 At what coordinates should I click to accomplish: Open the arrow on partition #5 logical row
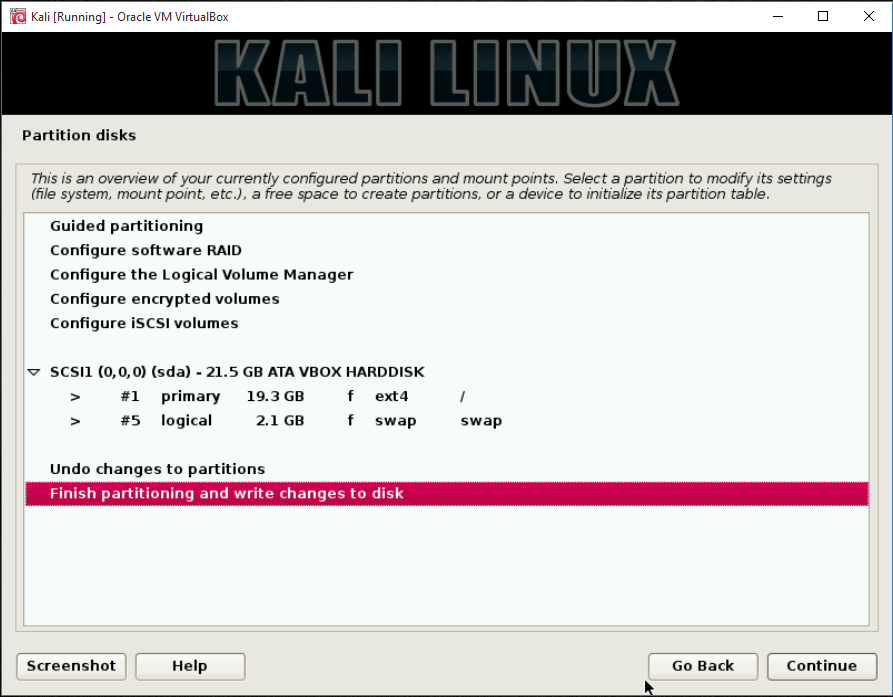(75, 421)
